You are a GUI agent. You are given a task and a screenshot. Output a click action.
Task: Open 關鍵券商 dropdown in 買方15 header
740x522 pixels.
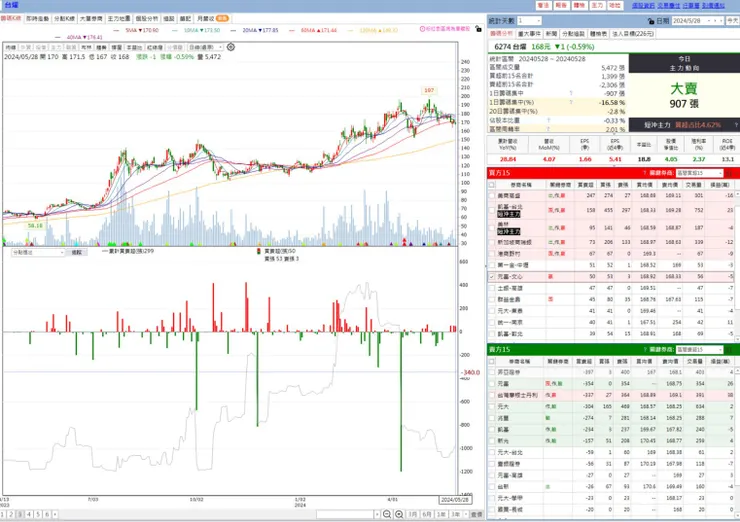[699, 173]
